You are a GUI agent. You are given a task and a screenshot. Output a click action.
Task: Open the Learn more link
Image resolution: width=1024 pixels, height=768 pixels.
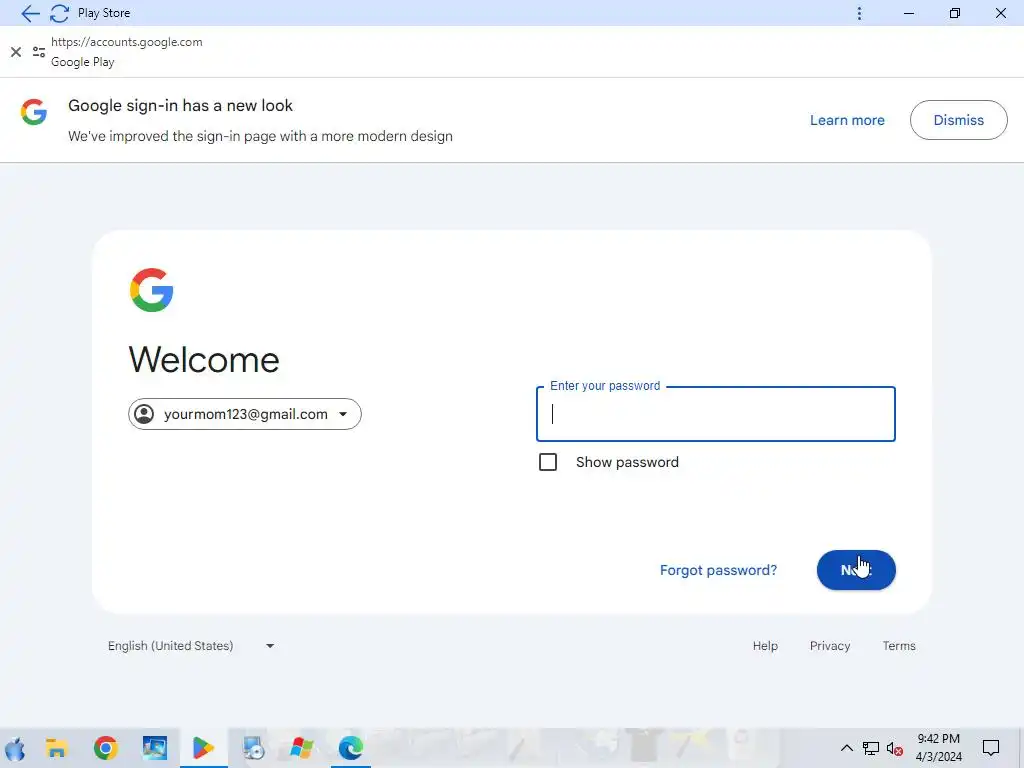tap(847, 120)
